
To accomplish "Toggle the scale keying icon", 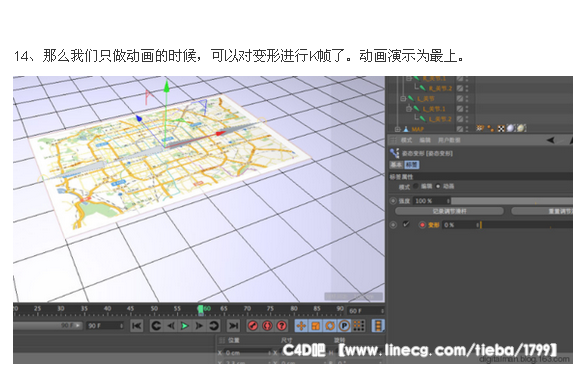I will [x=316, y=326].
